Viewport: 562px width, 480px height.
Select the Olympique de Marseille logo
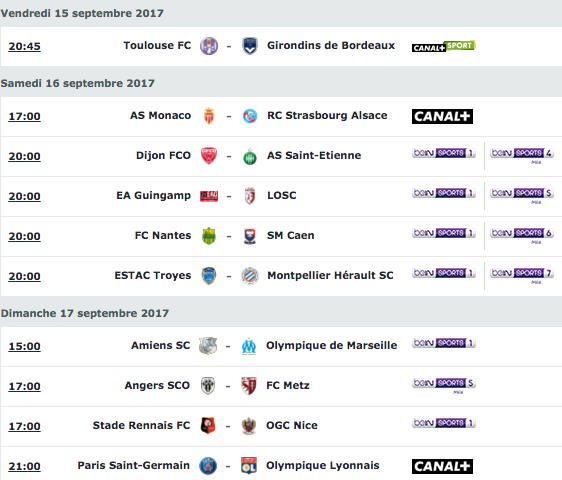(249, 346)
